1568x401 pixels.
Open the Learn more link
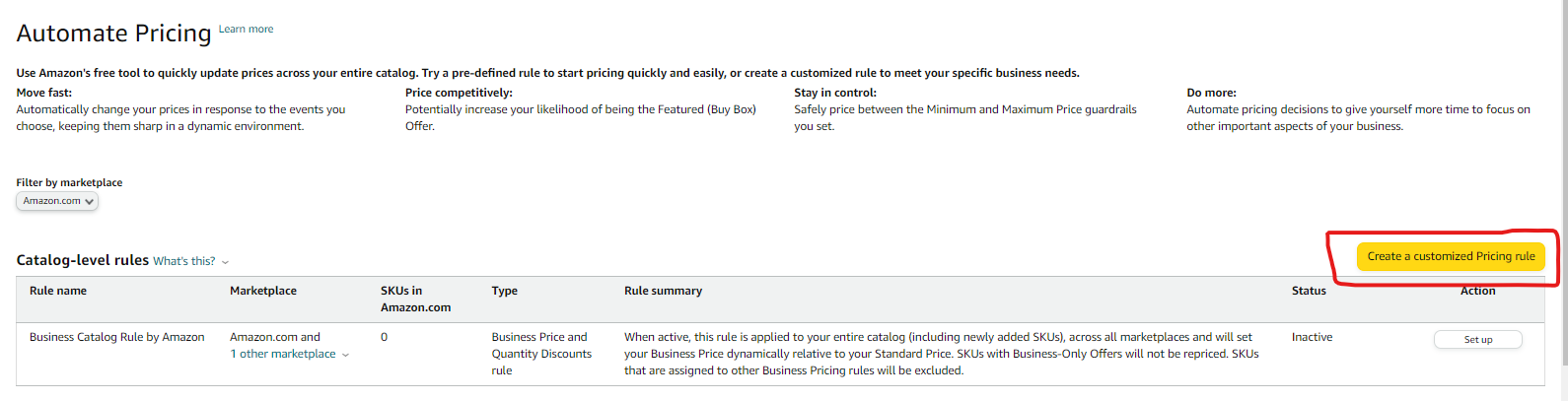[x=246, y=30]
